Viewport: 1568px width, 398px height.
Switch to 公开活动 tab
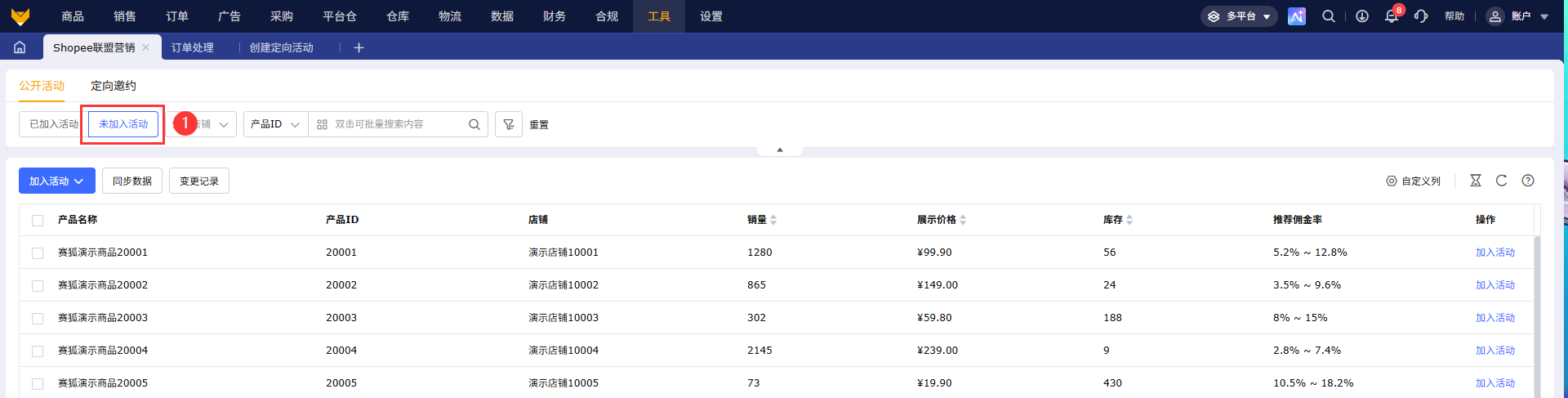coord(42,86)
